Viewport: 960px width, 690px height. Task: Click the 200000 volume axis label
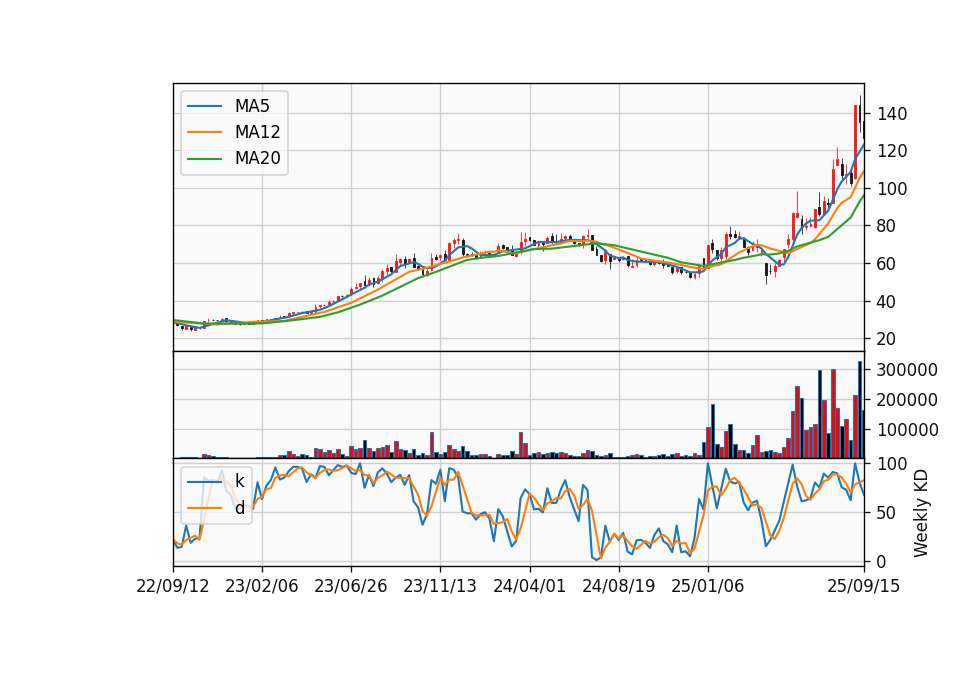(907, 400)
